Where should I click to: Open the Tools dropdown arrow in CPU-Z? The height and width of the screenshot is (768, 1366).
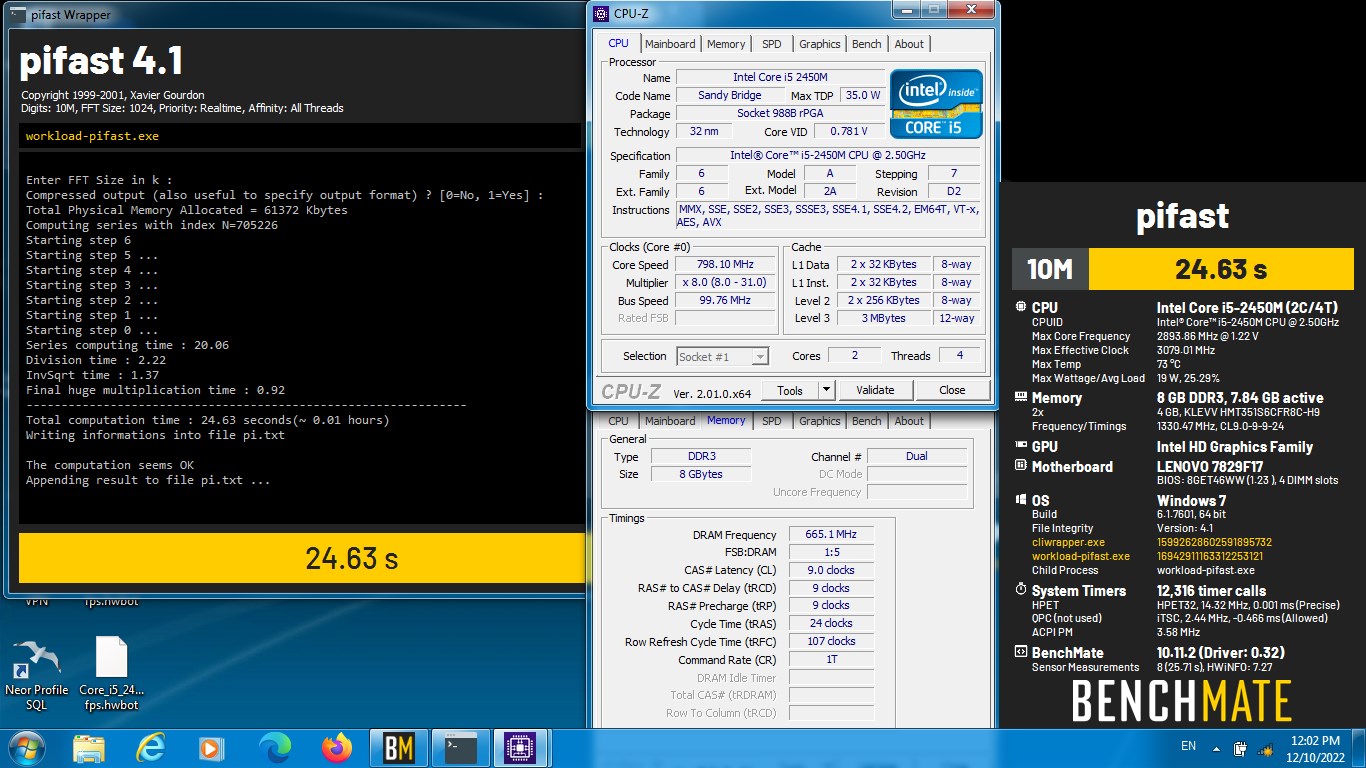826,390
